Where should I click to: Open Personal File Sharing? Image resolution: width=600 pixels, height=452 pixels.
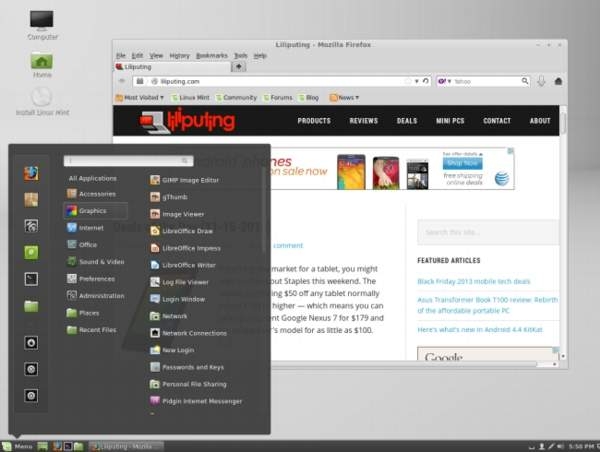(x=188, y=384)
